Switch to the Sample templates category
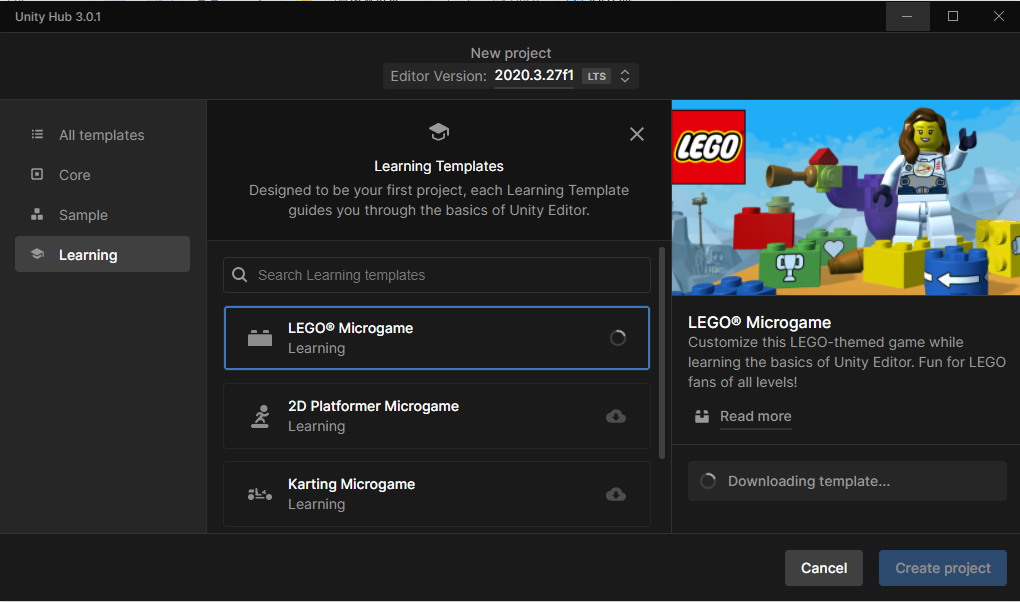 (x=83, y=215)
